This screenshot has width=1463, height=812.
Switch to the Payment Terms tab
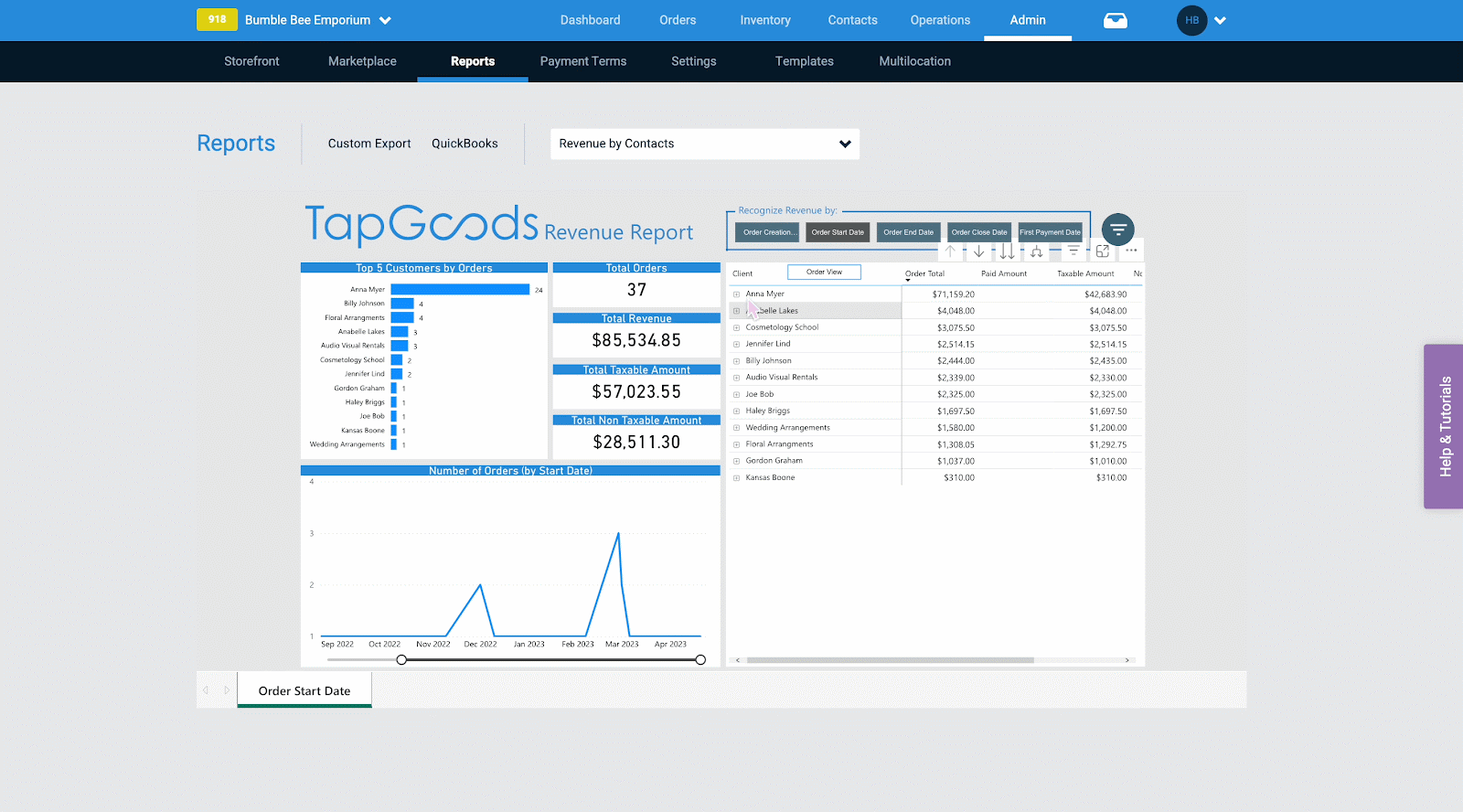[583, 61]
